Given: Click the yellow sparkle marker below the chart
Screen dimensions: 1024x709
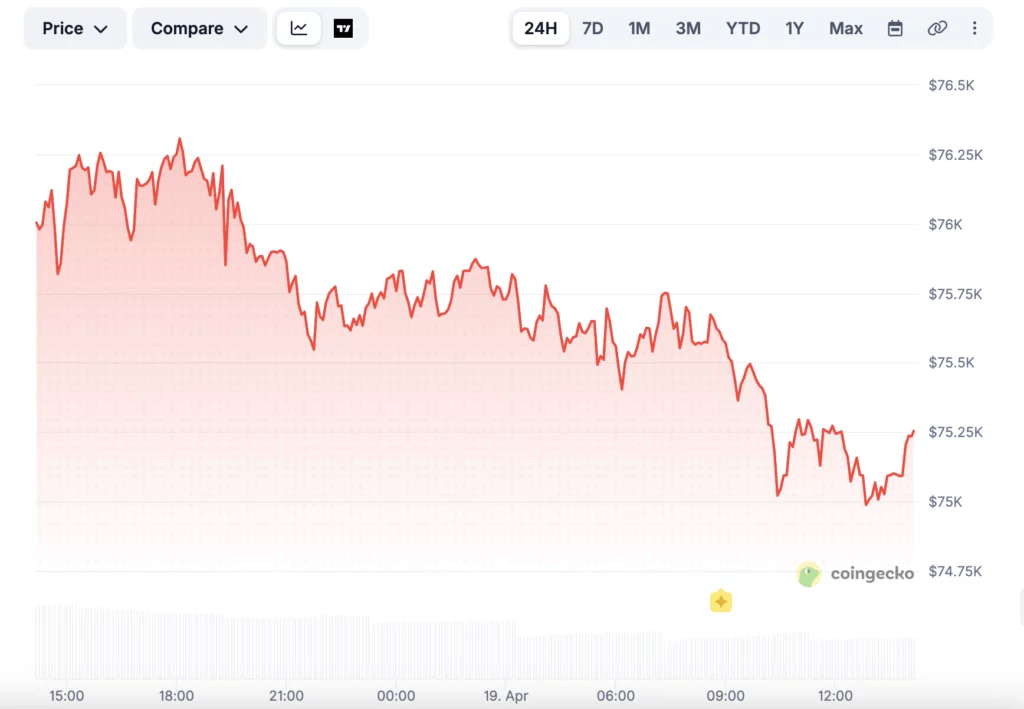Looking at the screenshot, I should point(722,600).
